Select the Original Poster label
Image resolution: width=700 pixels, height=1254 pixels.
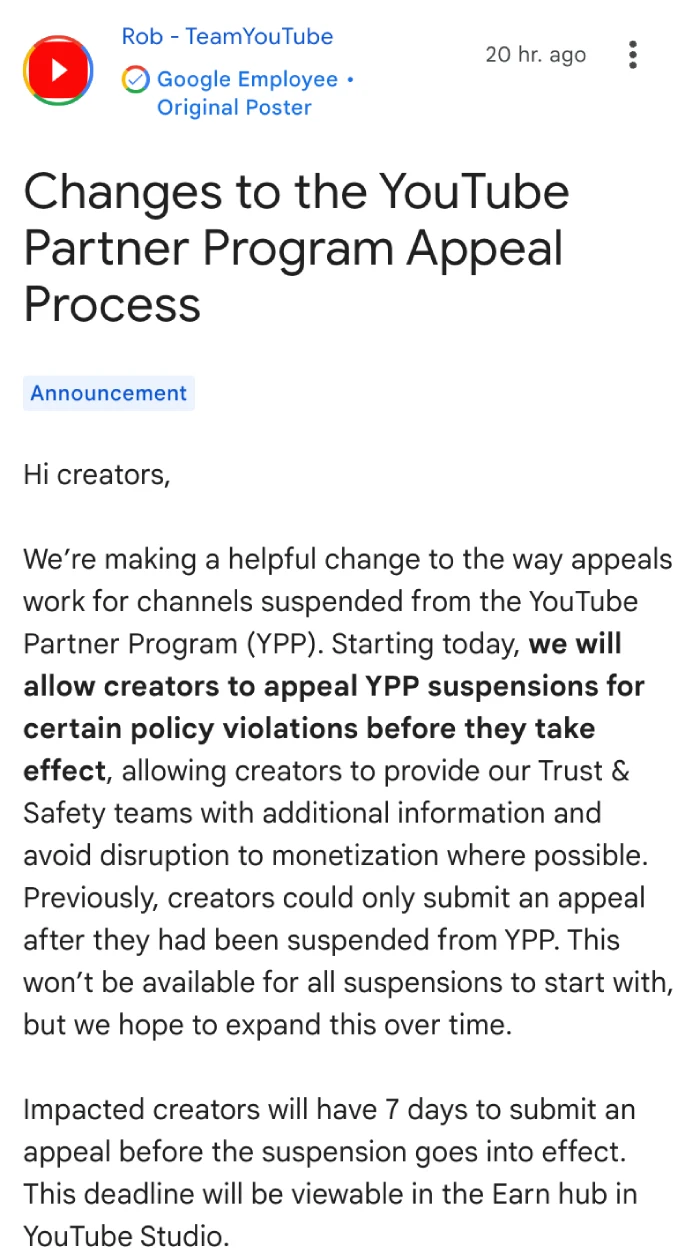point(234,108)
